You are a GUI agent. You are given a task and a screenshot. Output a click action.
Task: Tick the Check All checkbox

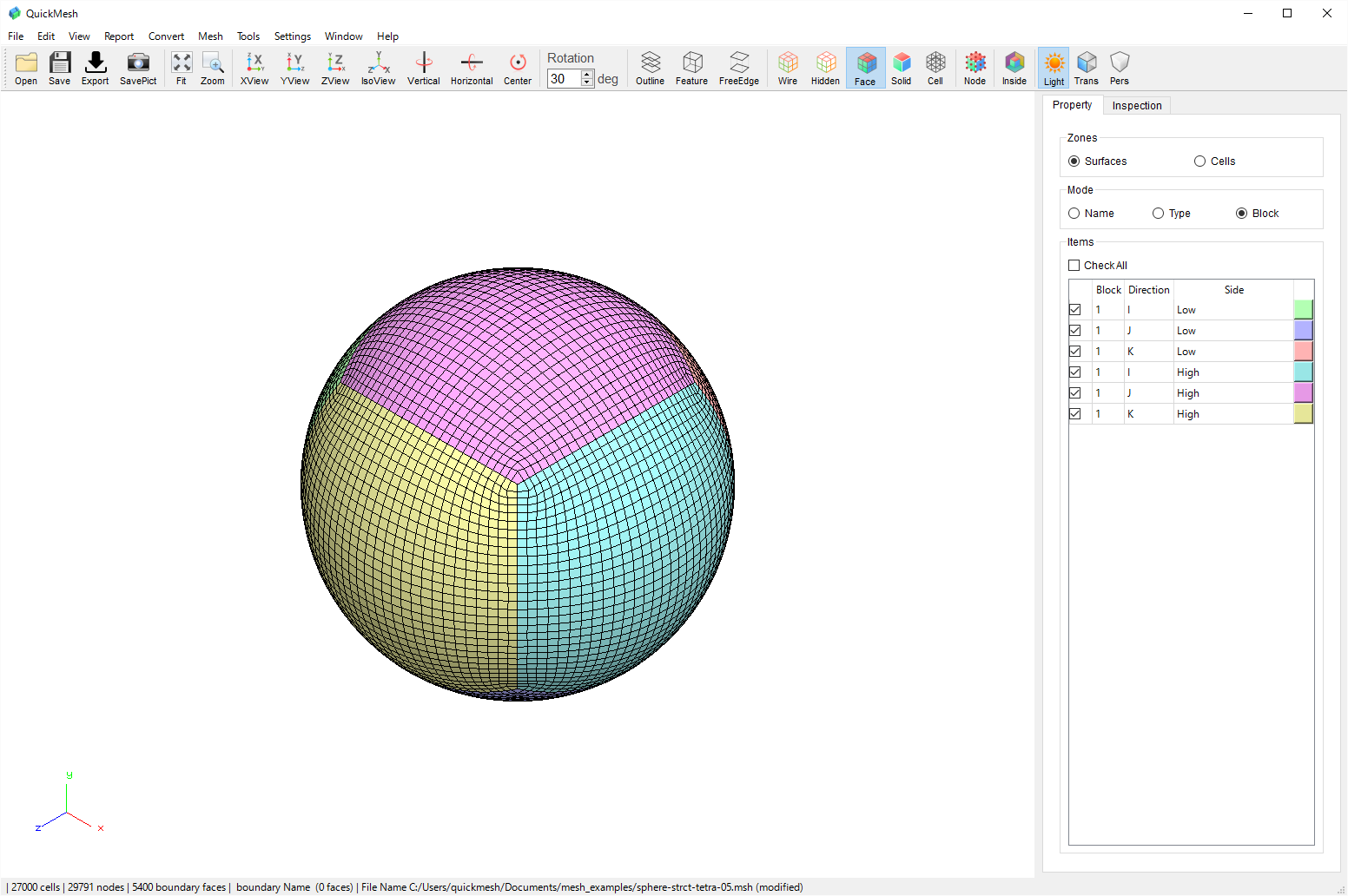tap(1074, 266)
